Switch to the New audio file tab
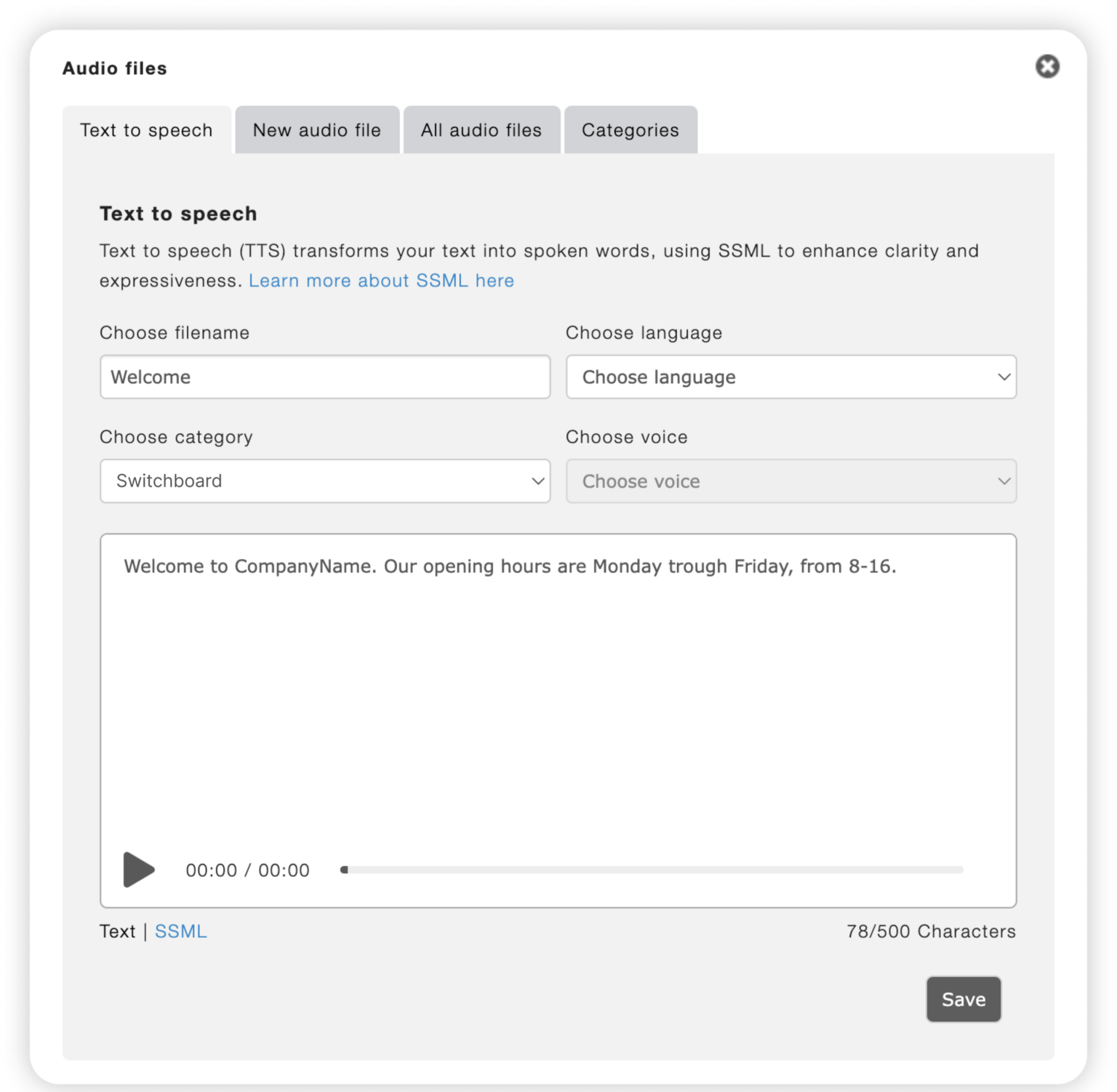This screenshot has height=1092, width=1117. coord(316,130)
